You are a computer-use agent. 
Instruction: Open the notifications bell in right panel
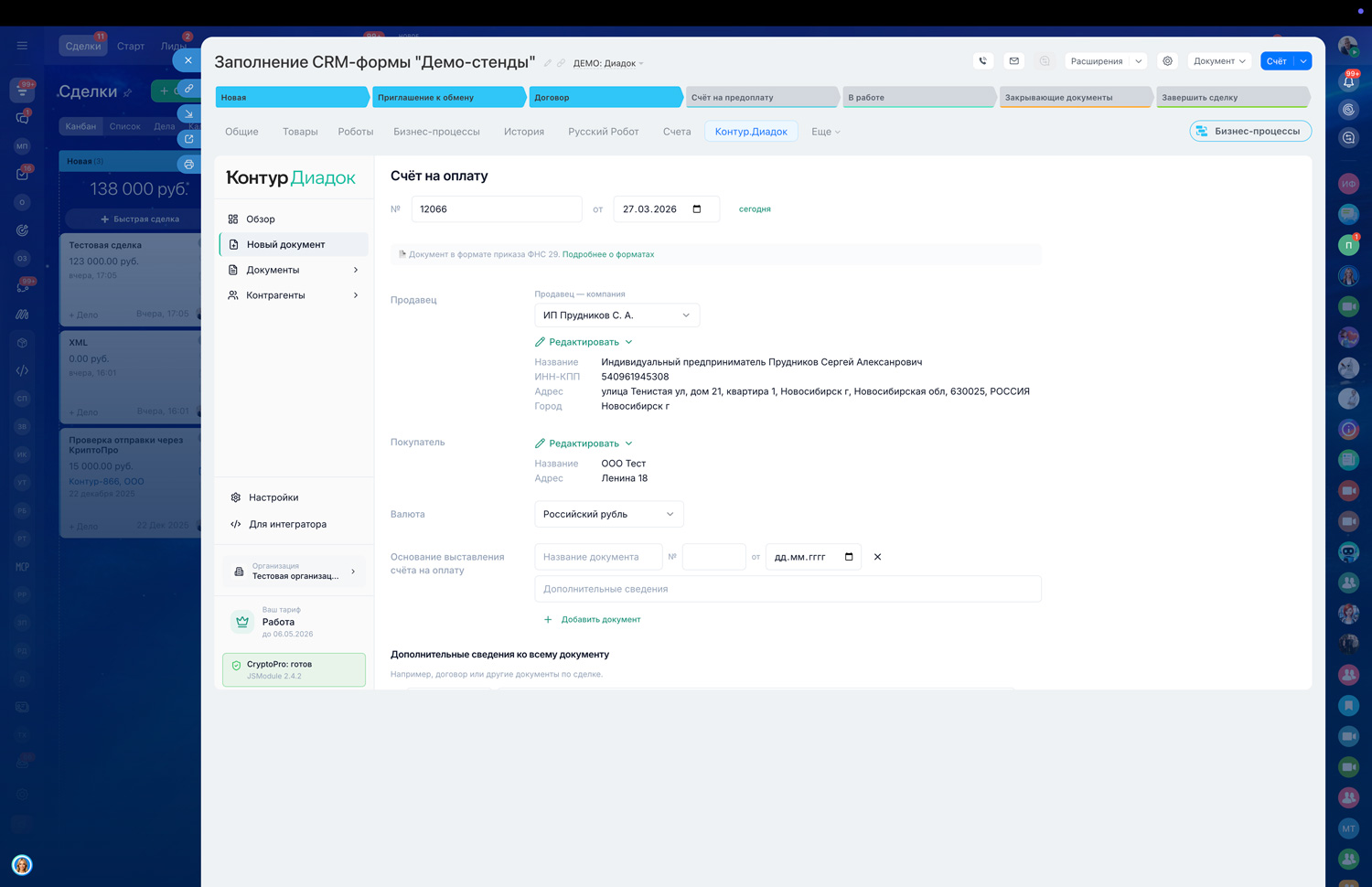pyautogui.click(x=1348, y=81)
